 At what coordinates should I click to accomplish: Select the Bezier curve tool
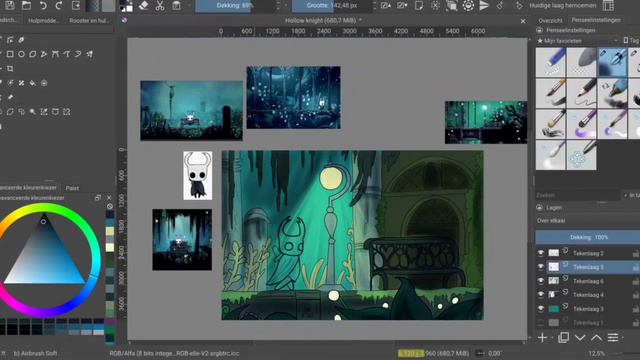pyautogui.click(x=55, y=54)
